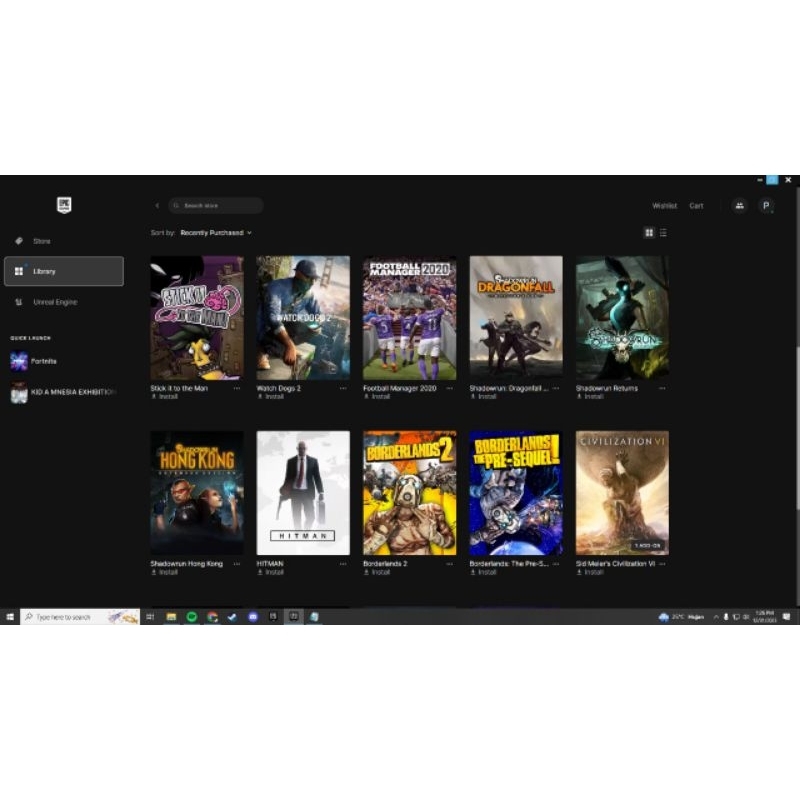Open Shadowrun Dragonfall cover art

point(516,316)
